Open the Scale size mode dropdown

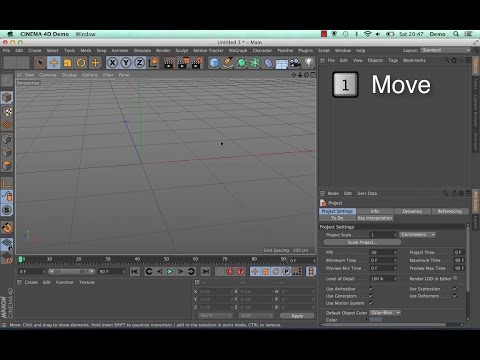pos(256,316)
